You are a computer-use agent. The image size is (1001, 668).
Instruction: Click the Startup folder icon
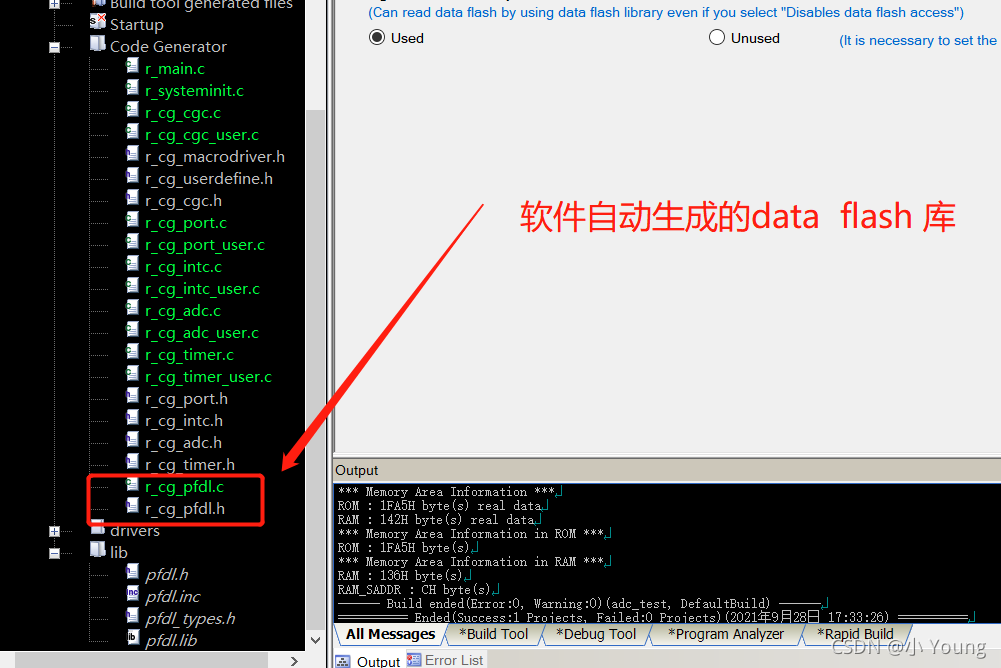click(98, 22)
